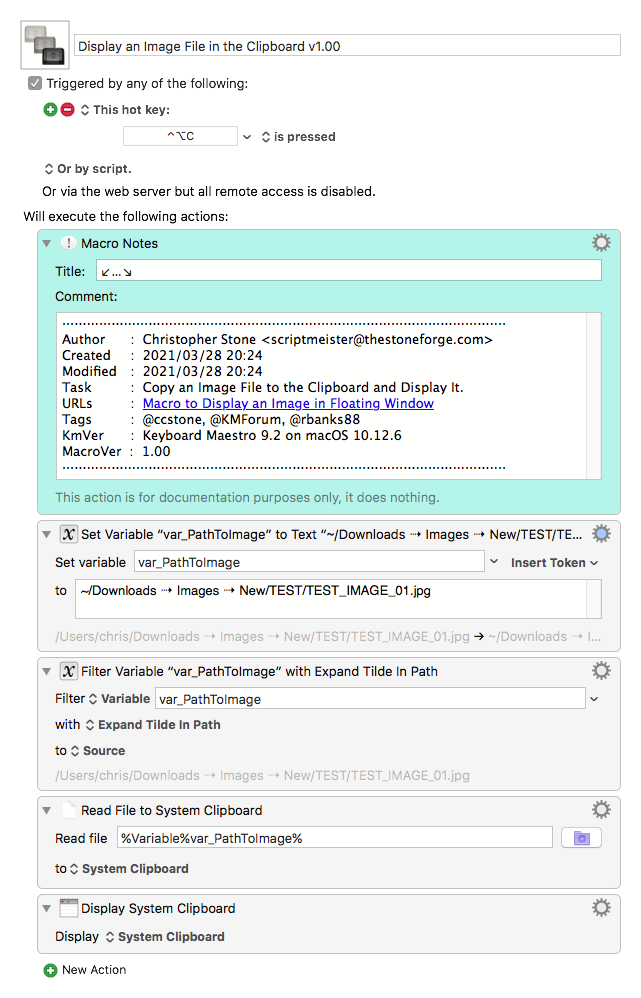Change Display 'System Clipboard' selector
The image size is (641, 998).
(165, 937)
